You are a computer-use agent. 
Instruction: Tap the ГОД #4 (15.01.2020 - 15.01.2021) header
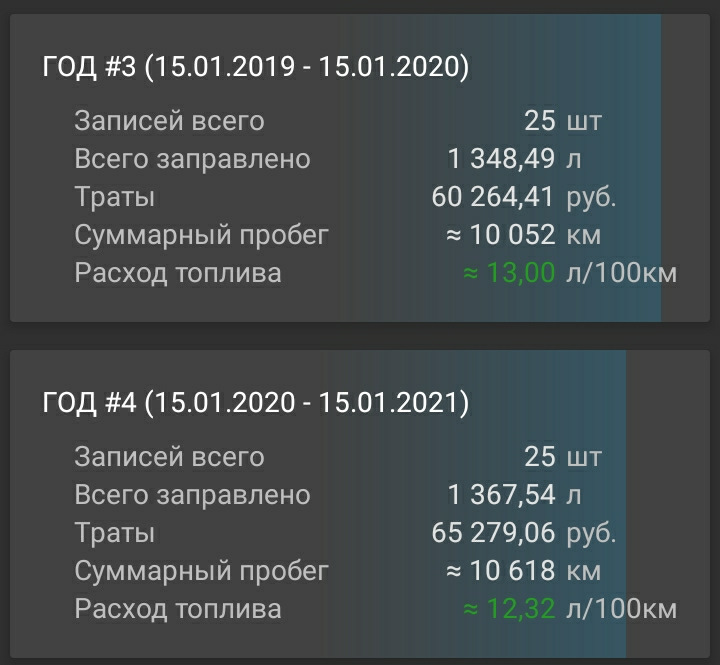tap(256, 403)
